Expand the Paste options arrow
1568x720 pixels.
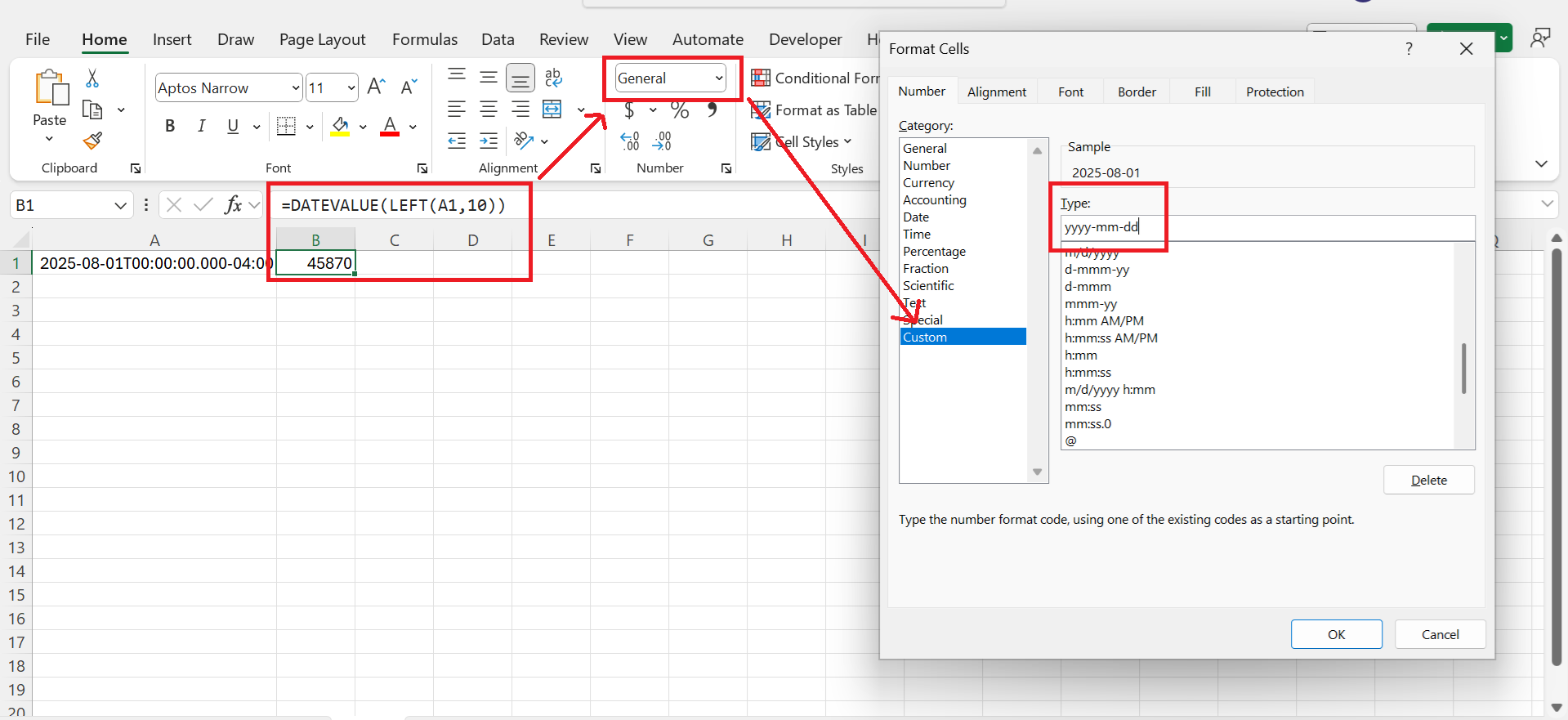pyautogui.click(x=49, y=139)
